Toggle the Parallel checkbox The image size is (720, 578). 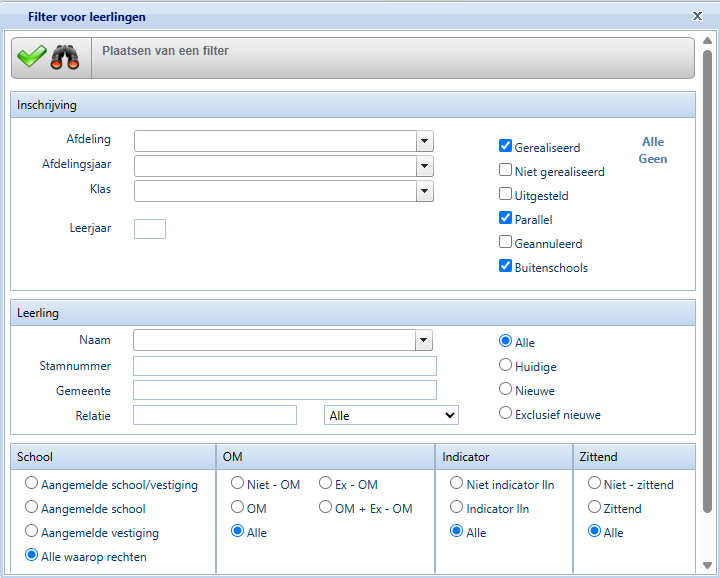tap(505, 218)
